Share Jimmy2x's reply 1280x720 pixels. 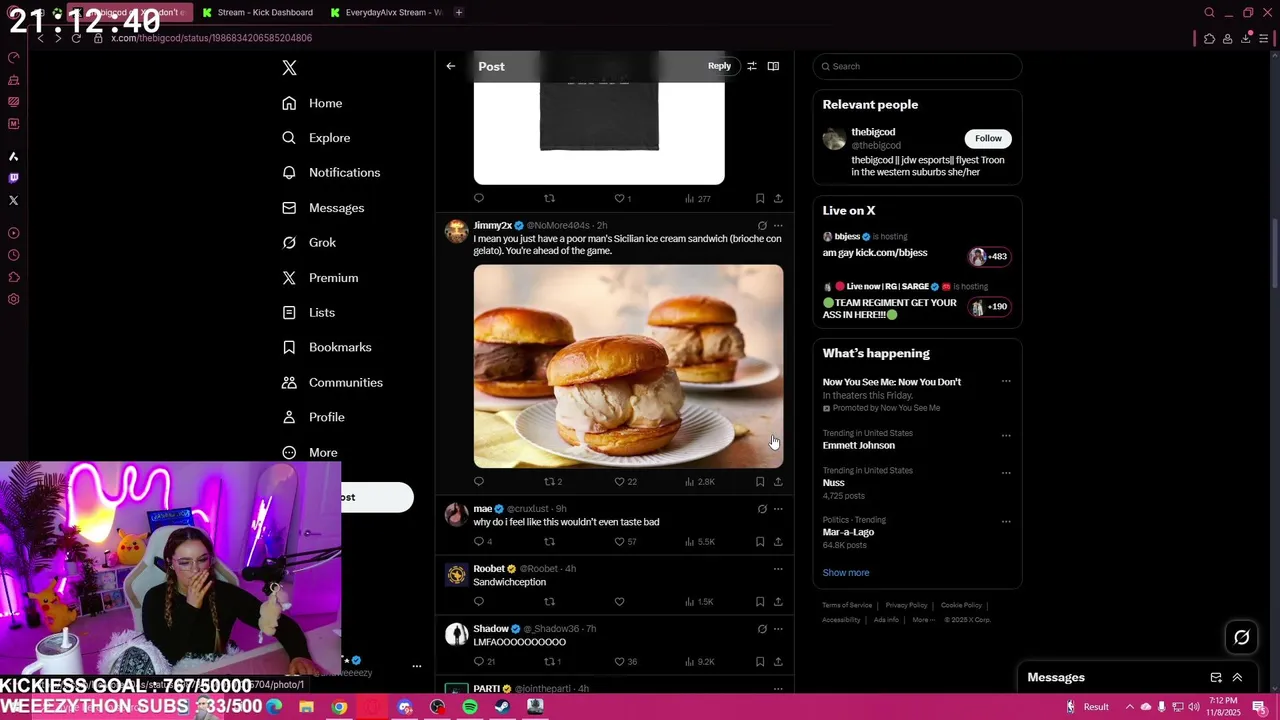click(x=778, y=482)
